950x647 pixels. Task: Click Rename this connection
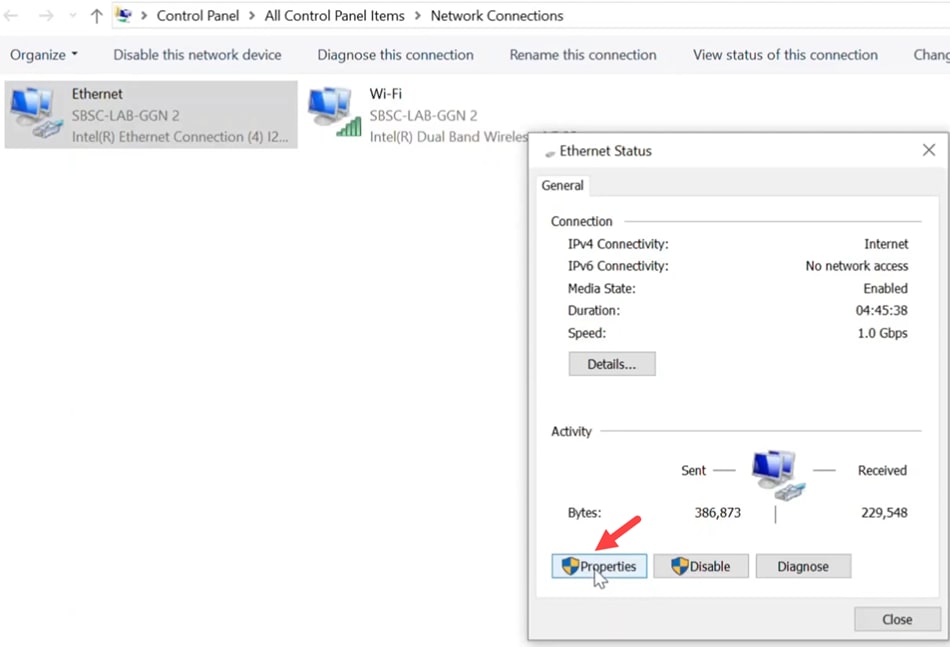[583, 55]
